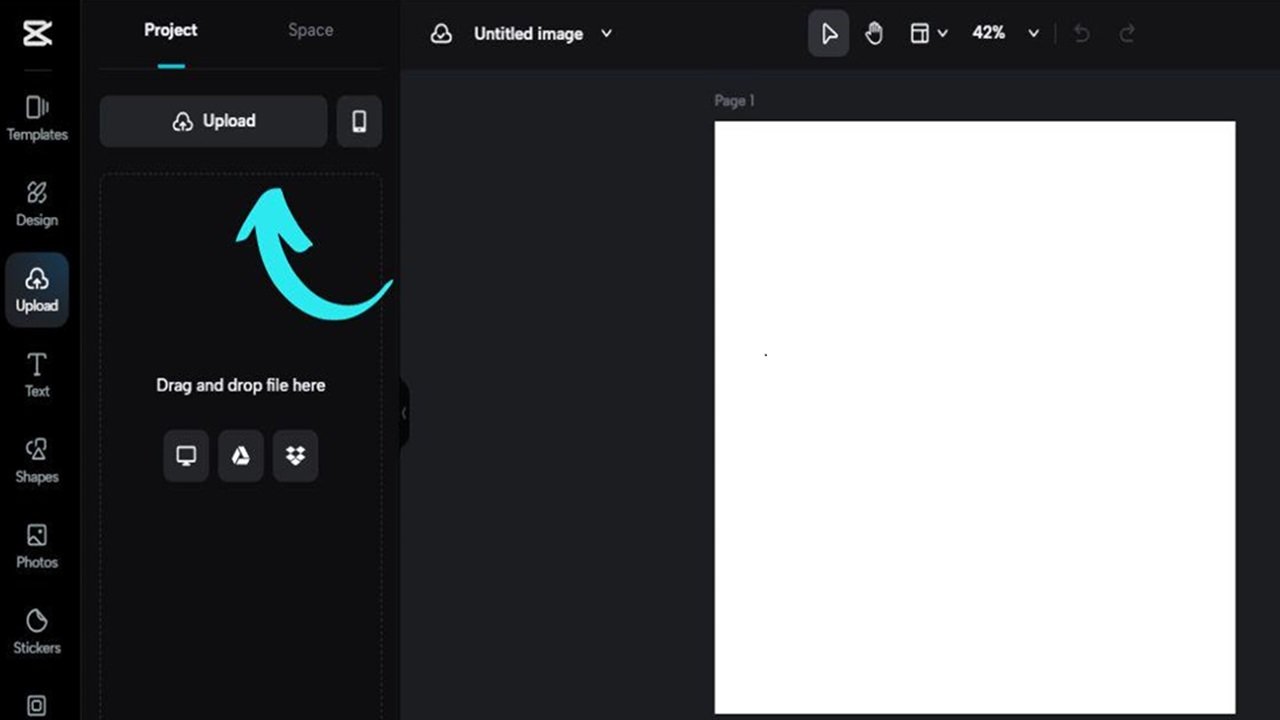Open the layout options dropdown
Viewport: 1280px width, 720px height.
click(928, 34)
